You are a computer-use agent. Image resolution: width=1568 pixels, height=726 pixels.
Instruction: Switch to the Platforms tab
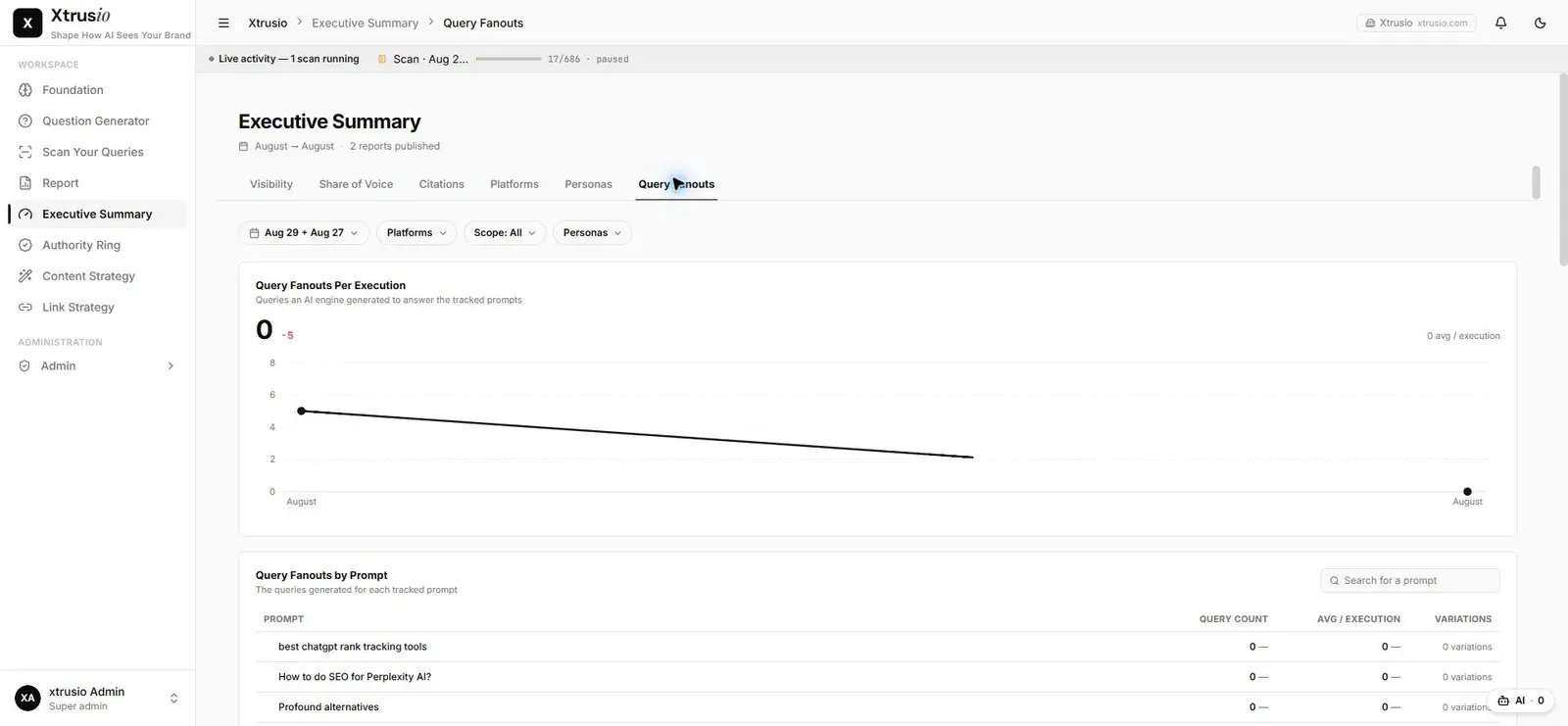tap(514, 184)
